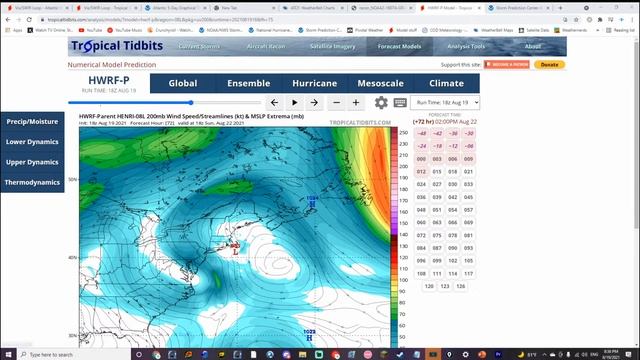The height and width of the screenshot is (360, 640).
Task: Go to Aircraft Recon page
Action: (x=266, y=47)
